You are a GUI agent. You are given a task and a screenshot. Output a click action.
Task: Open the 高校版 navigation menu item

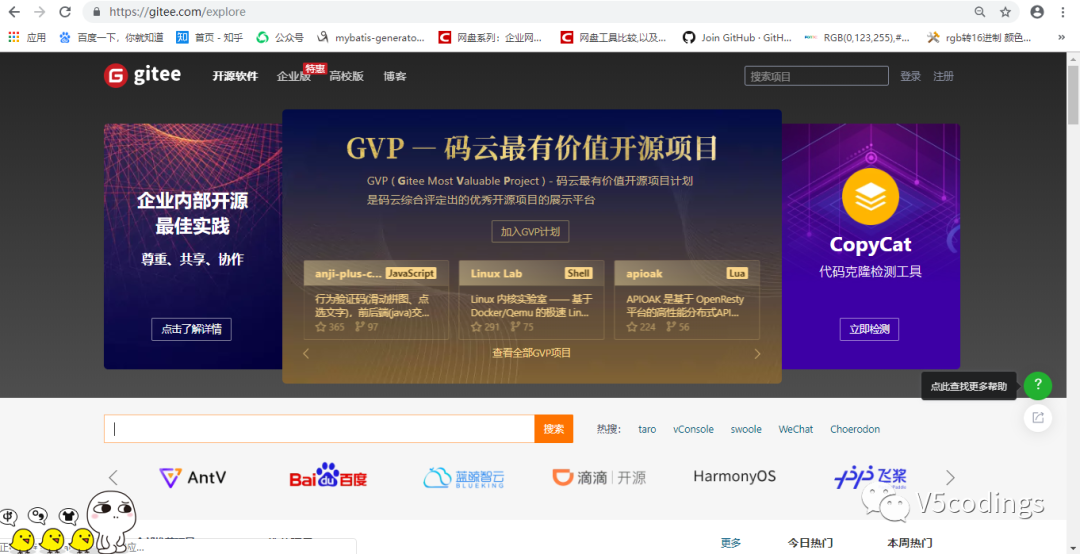click(346, 77)
